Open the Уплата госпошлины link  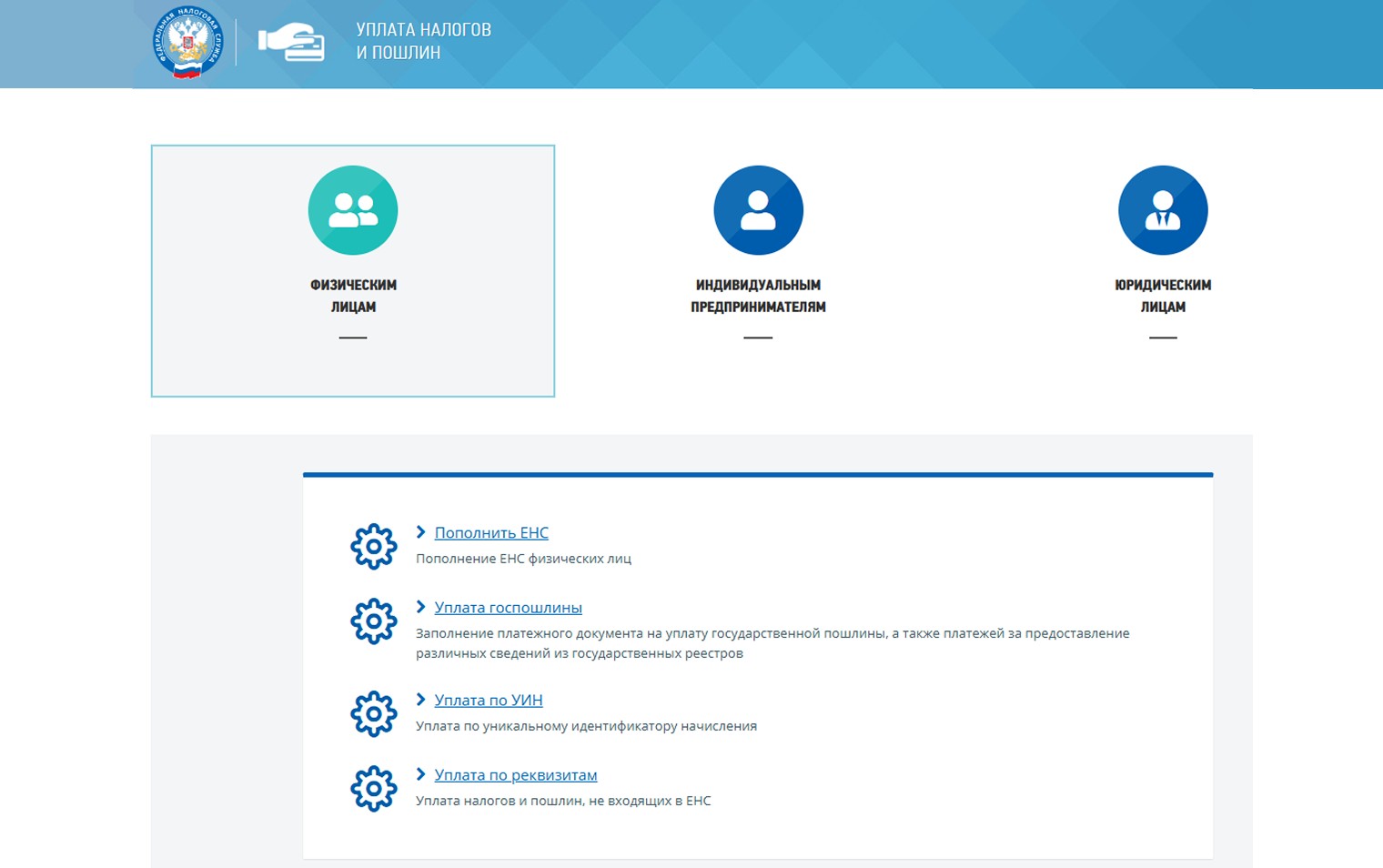[508, 608]
